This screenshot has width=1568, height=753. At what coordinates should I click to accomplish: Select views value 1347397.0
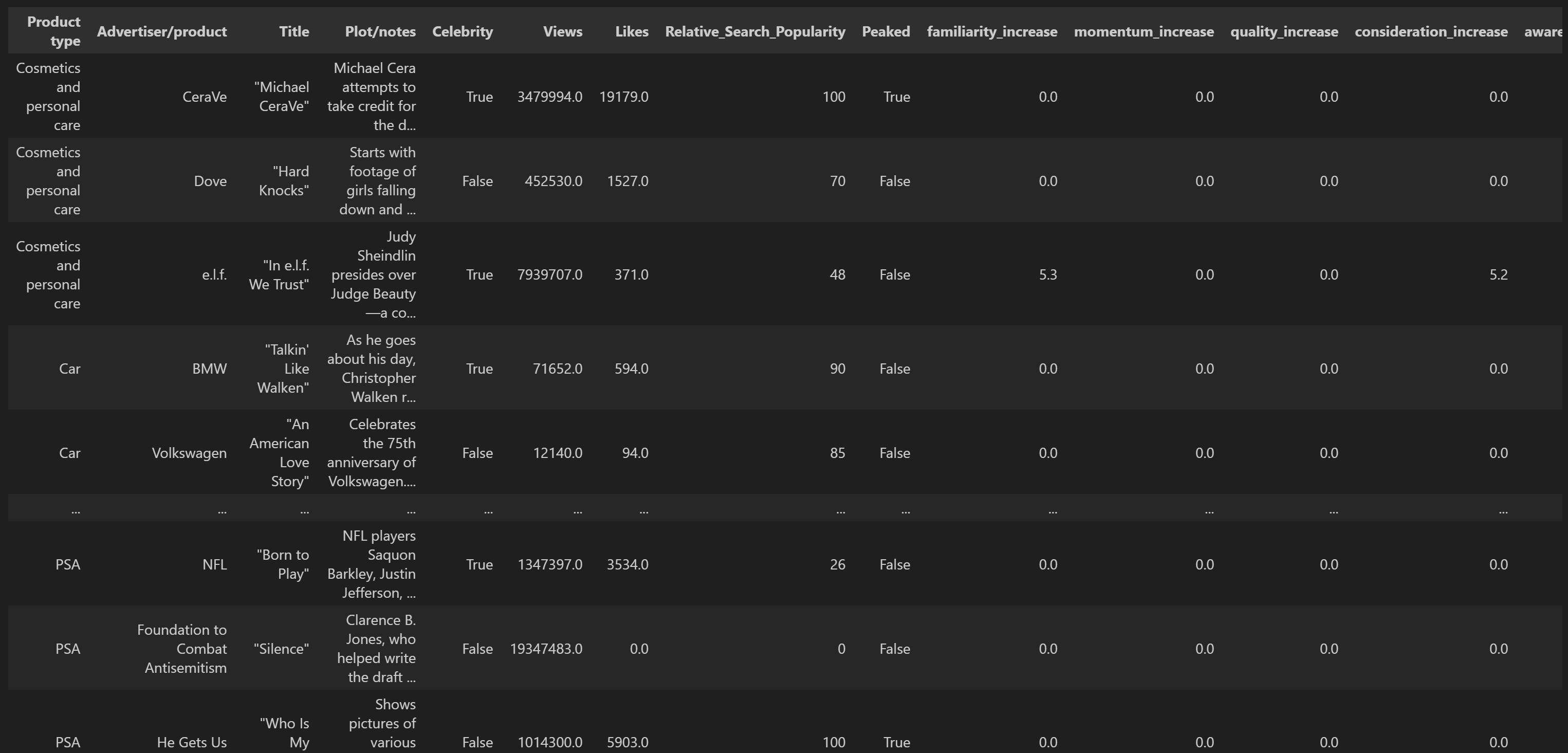point(550,564)
